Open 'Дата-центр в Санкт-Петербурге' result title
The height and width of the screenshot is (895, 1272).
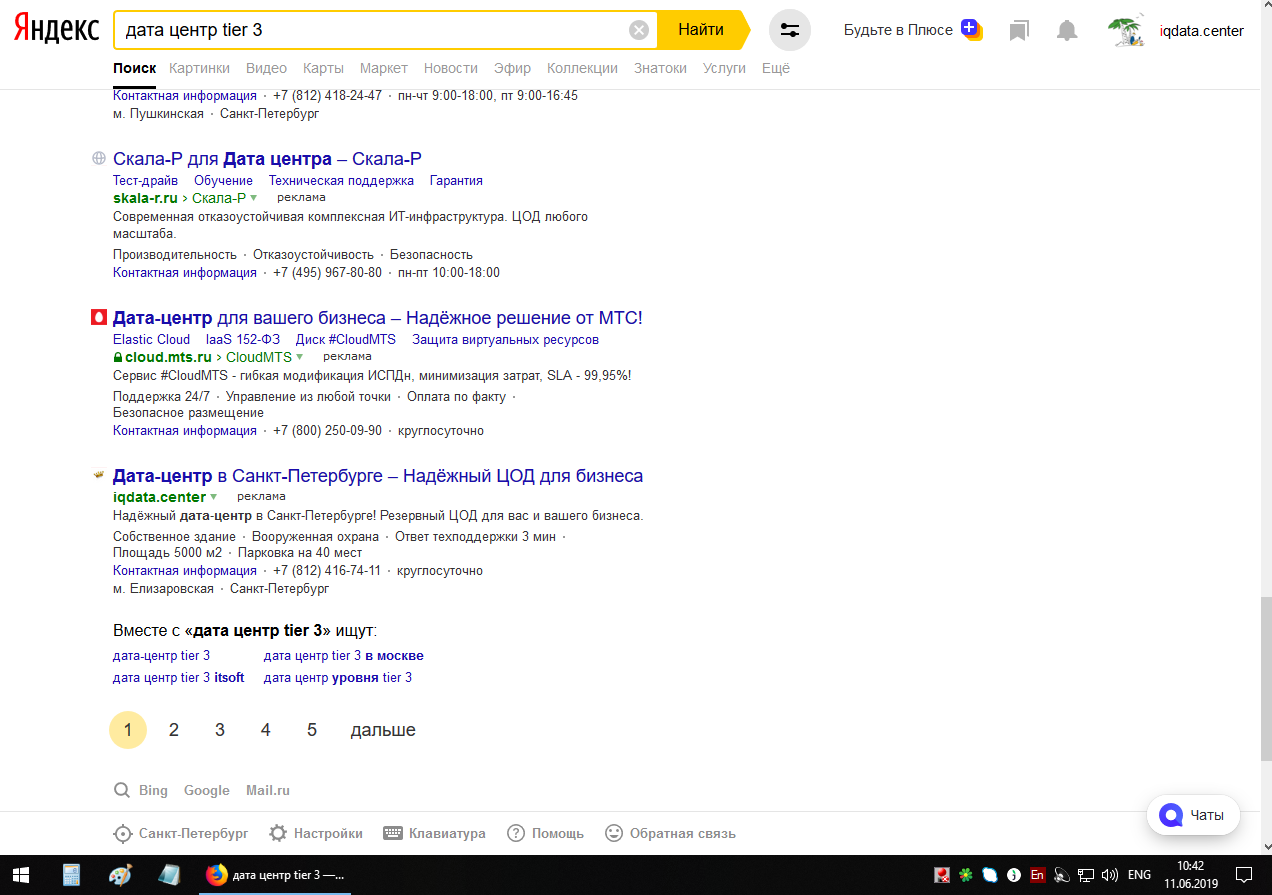click(378, 476)
